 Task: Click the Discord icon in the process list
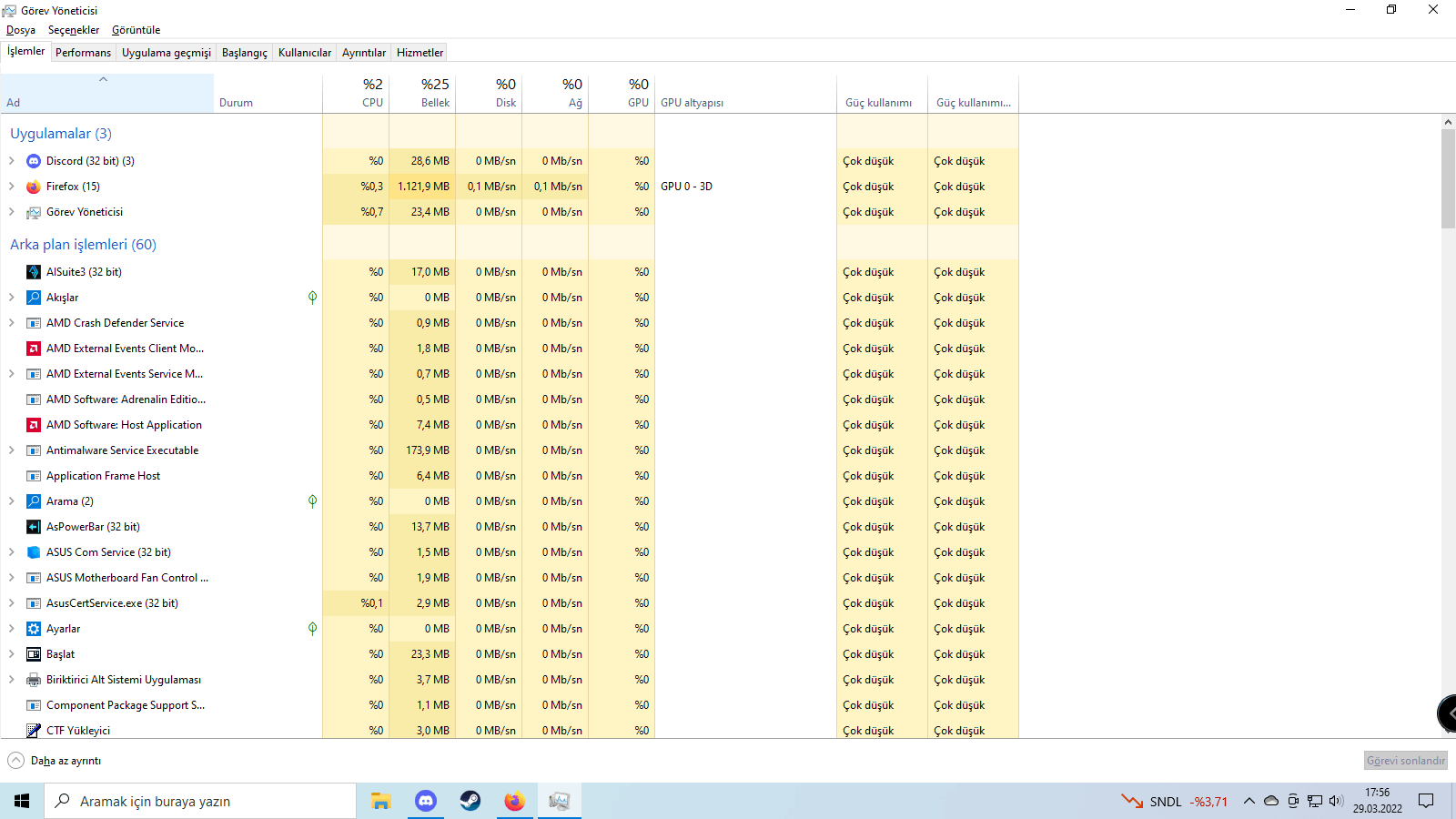34,161
